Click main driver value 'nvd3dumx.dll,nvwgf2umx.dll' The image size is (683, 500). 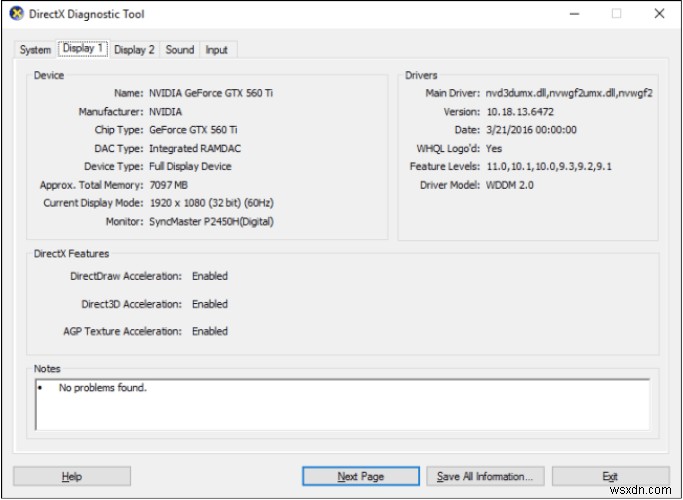(569, 93)
